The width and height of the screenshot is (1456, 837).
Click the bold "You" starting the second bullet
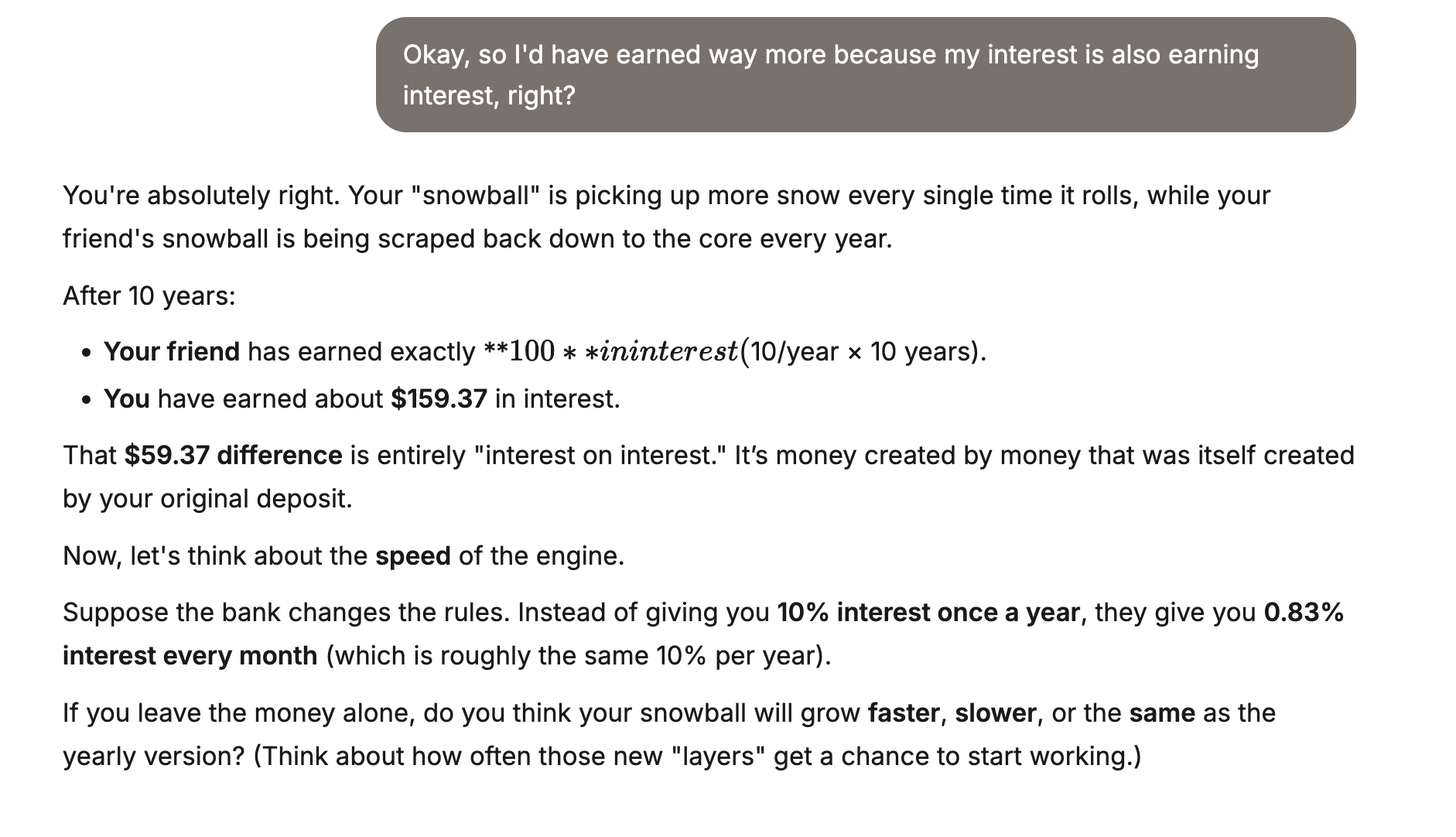(x=126, y=399)
